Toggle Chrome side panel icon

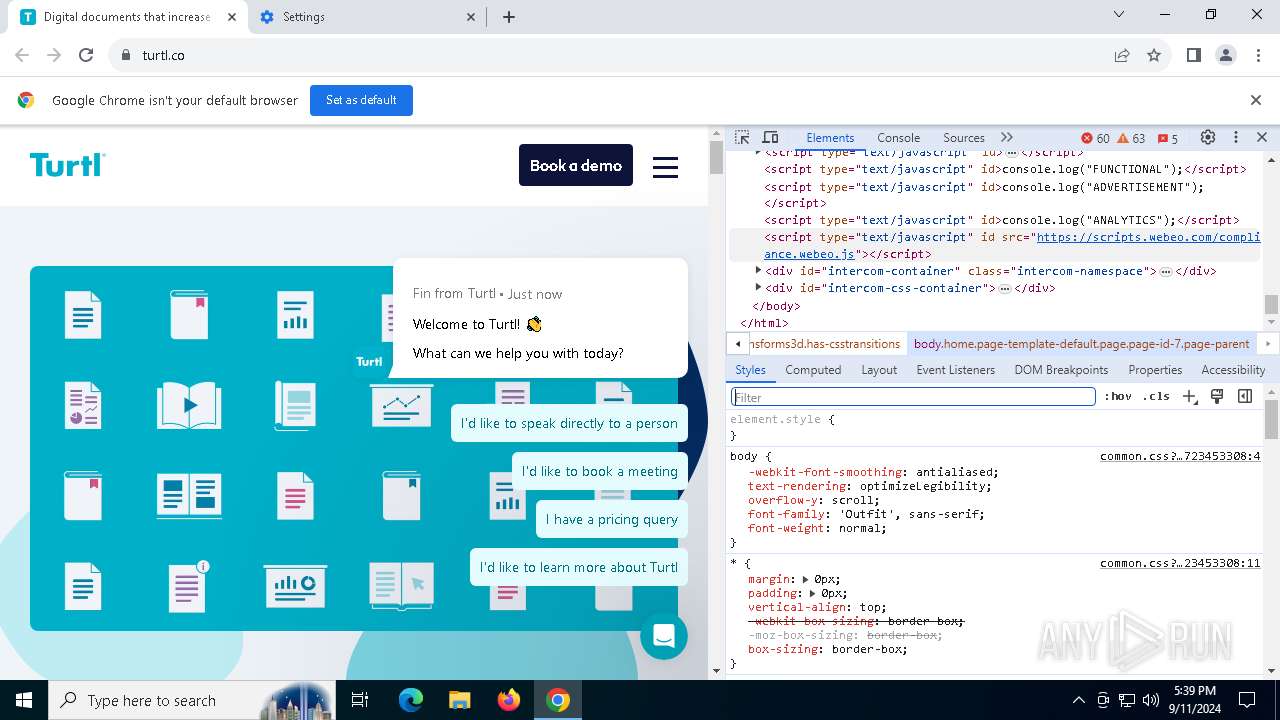[x=1194, y=55]
